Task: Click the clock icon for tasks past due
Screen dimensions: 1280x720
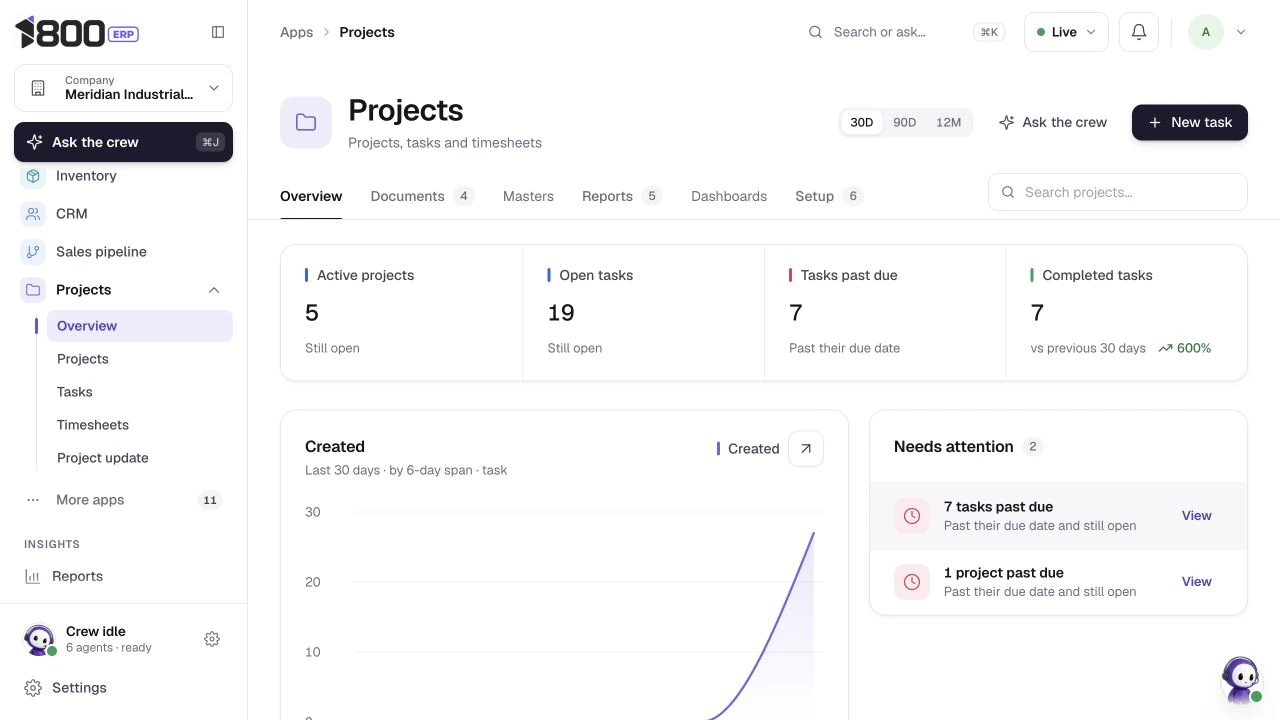Action: pyautogui.click(x=912, y=516)
